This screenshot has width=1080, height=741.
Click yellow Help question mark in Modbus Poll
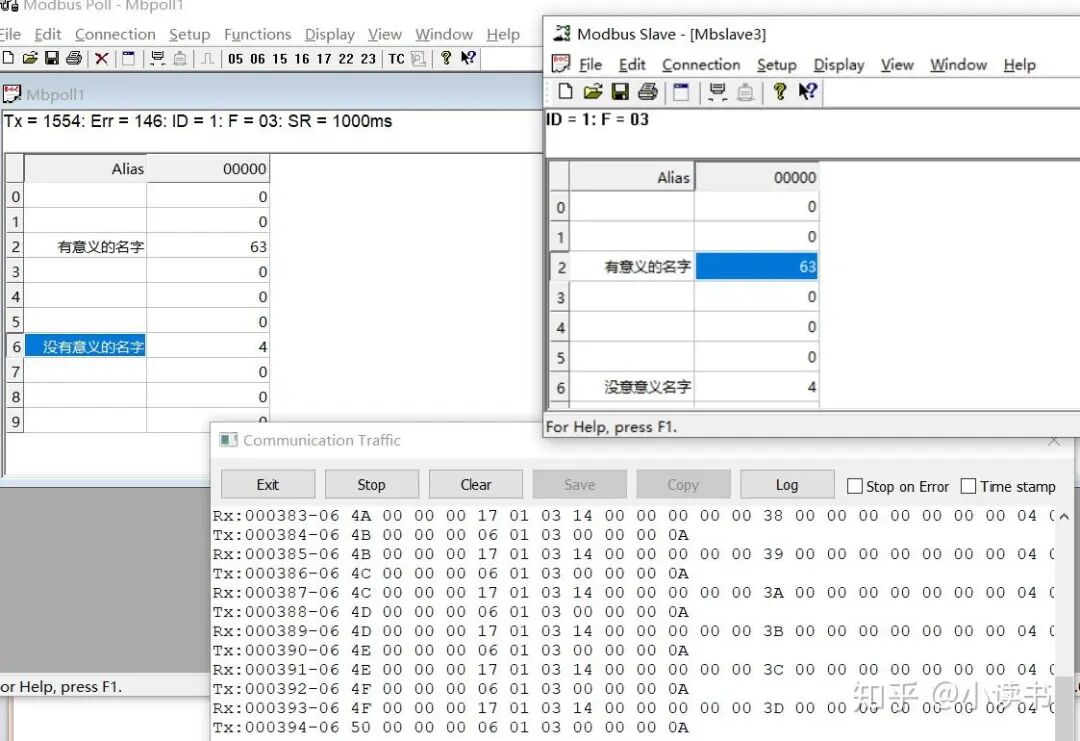(446, 59)
